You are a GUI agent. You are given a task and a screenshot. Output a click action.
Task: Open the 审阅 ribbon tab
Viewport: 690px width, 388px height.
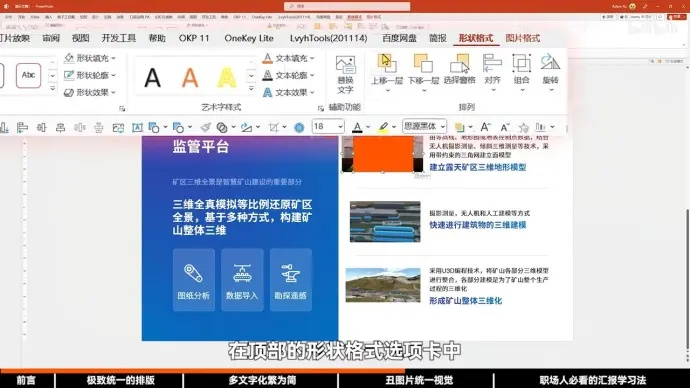pos(51,38)
